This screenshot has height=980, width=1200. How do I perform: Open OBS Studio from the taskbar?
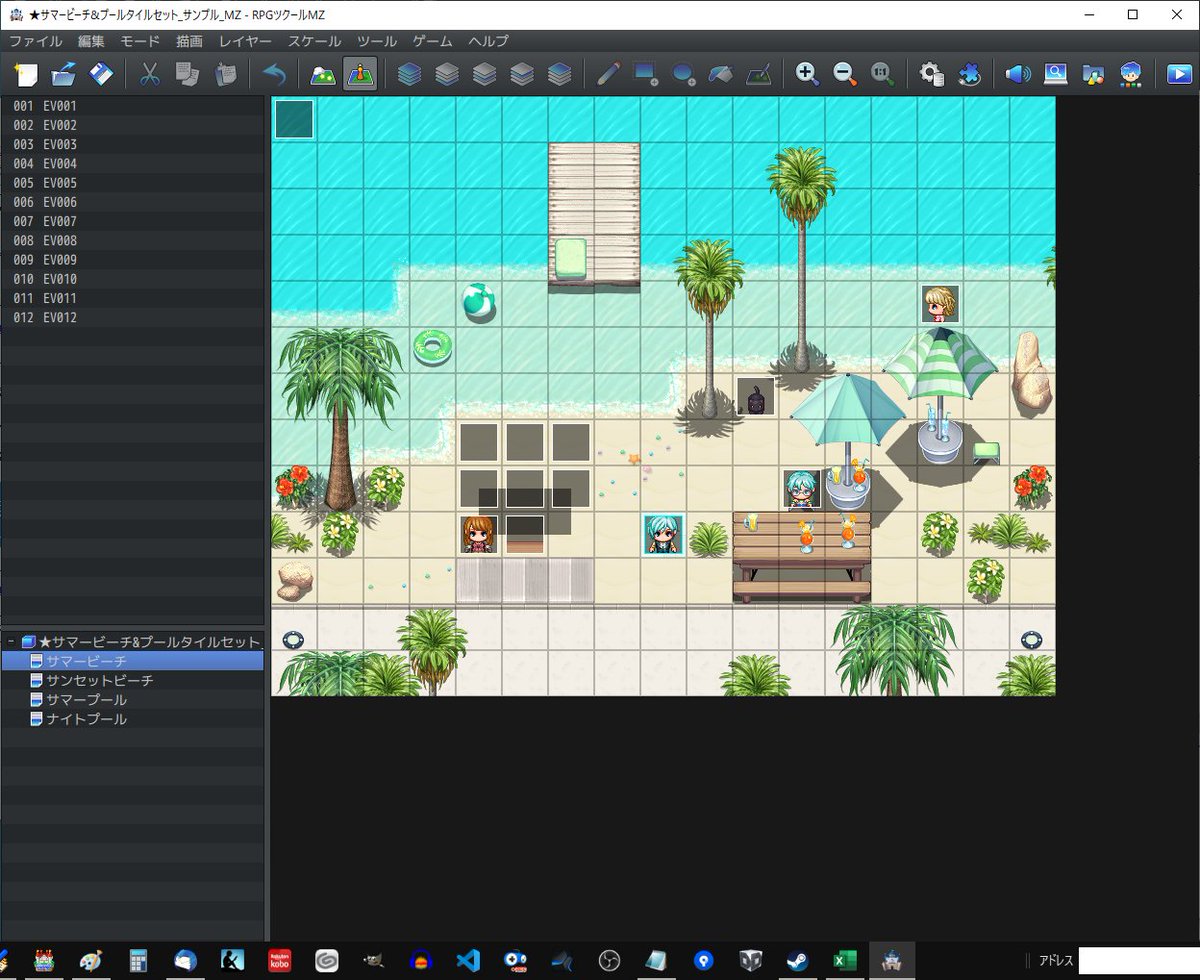tap(609, 961)
